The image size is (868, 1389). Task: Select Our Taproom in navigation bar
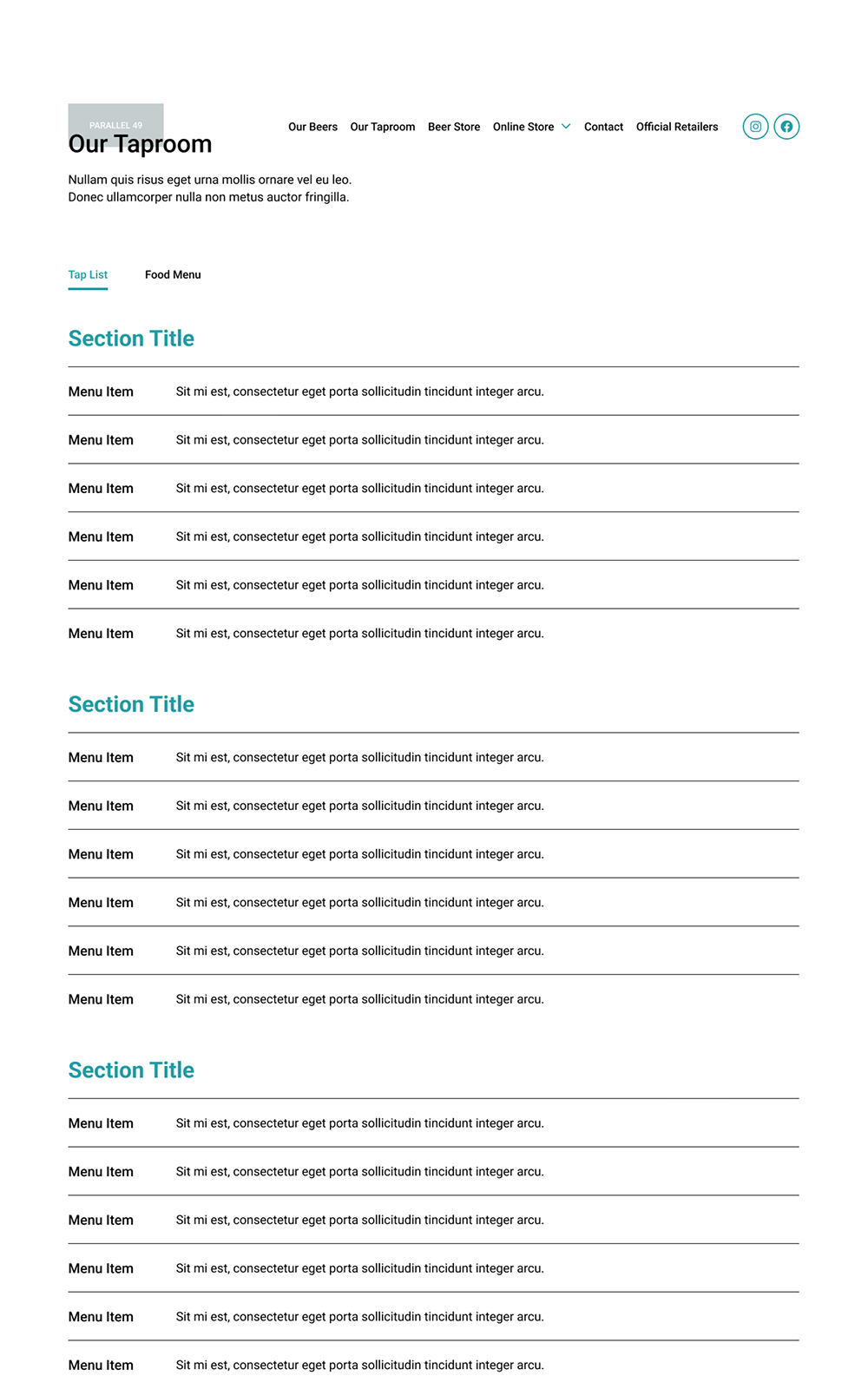[x=382, y=127]
